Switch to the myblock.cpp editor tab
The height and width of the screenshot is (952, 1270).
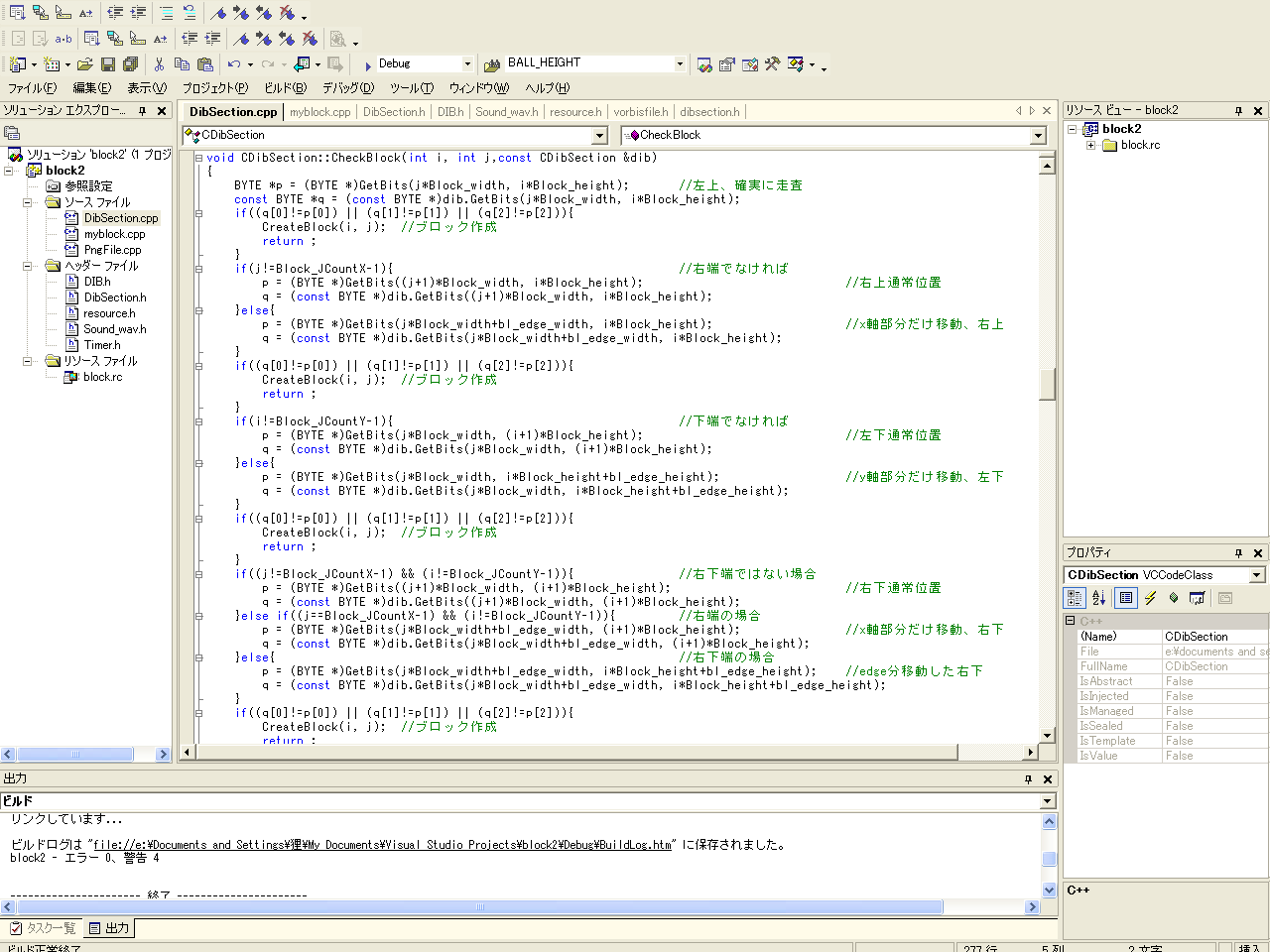click(x=320, y=112)
